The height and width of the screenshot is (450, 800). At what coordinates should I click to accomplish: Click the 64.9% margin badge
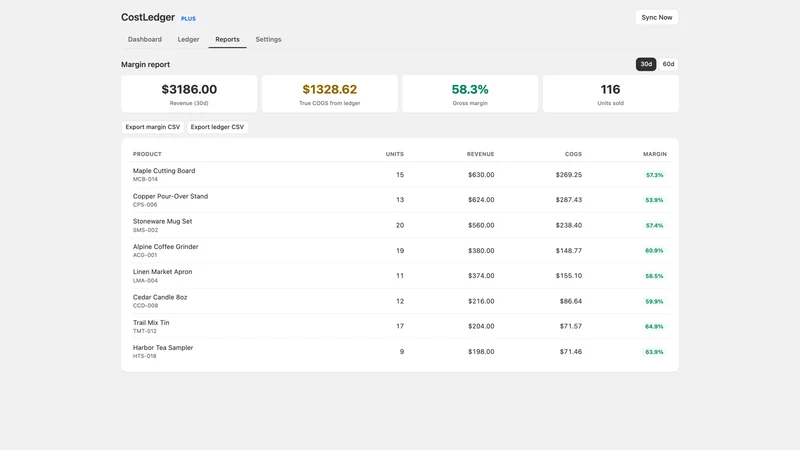(x=654, y=327)
